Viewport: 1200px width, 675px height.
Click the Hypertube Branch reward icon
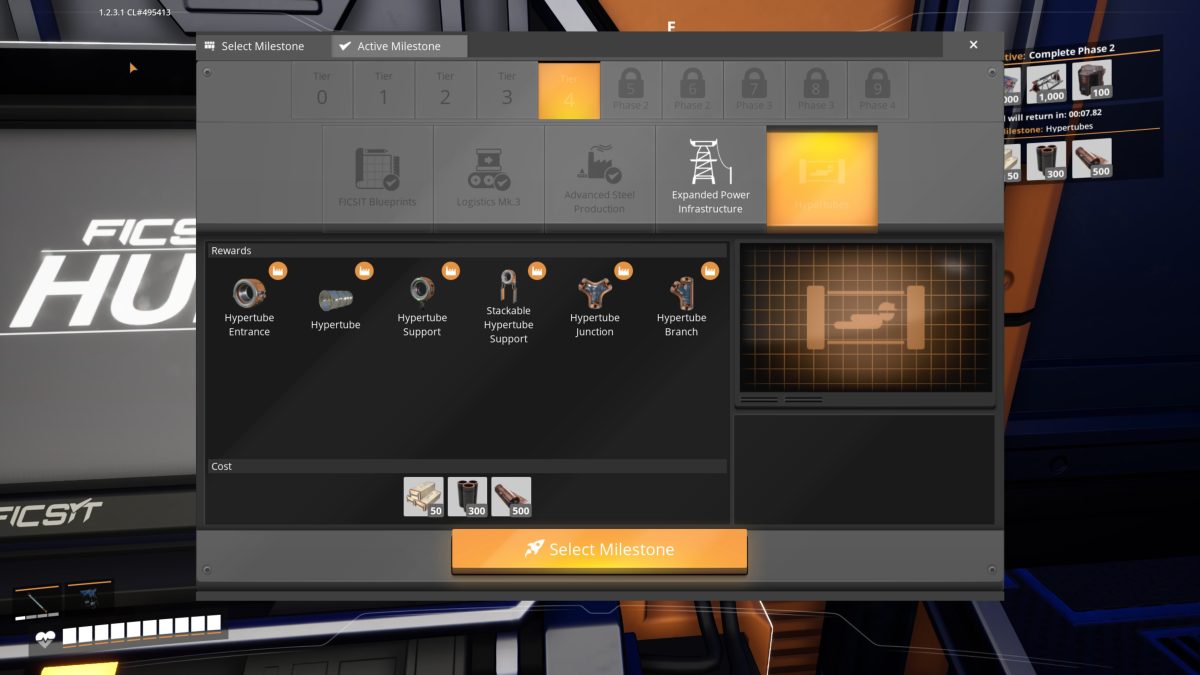click(681, 293)
